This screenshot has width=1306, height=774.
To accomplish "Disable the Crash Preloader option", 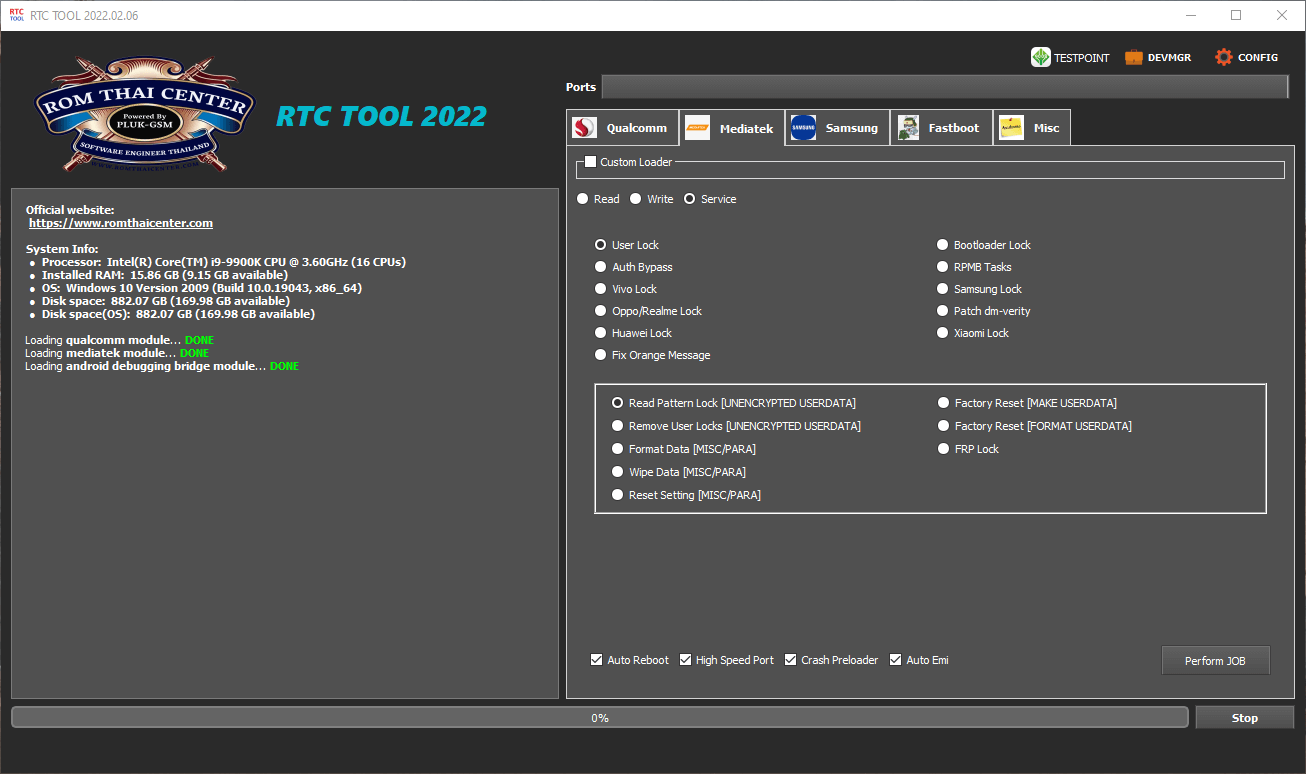I will (790, 659).
